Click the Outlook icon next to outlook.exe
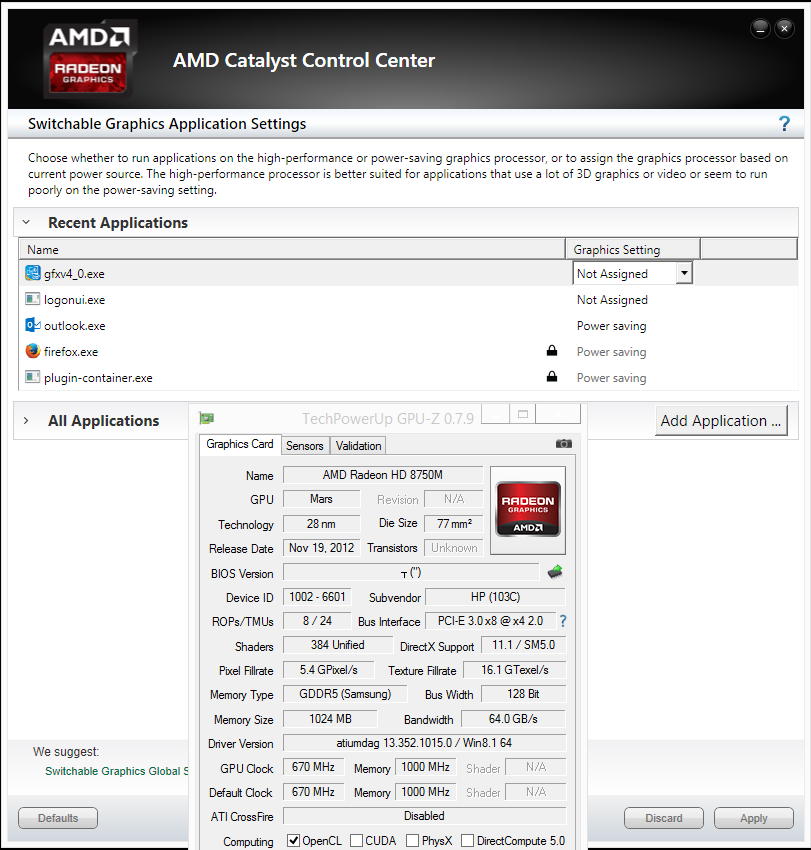Image resolution: width=811 pixels, height=850 pixels. 33,325
